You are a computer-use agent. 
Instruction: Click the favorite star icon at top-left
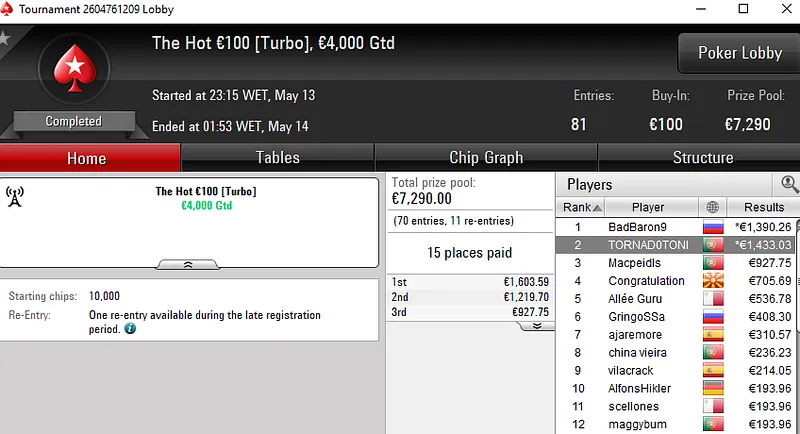pos(4,39)
